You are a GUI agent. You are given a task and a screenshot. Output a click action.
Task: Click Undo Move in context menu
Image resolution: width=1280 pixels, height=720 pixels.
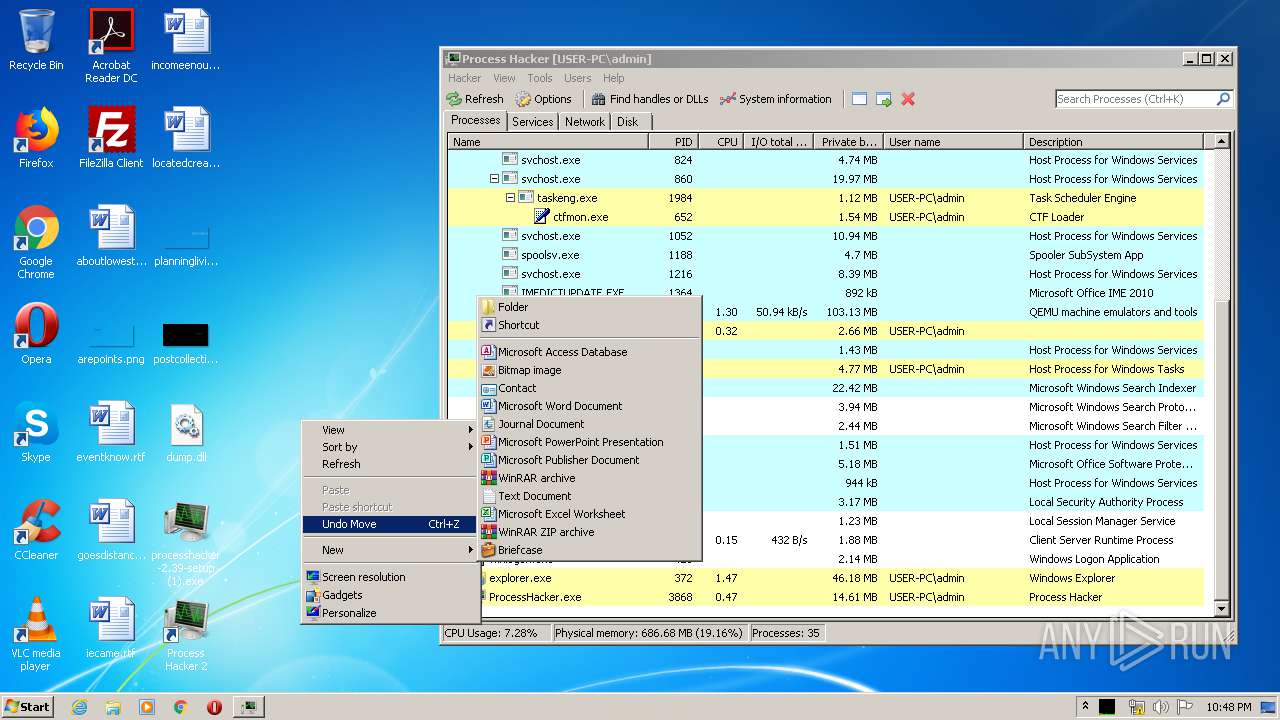point(391,524)
